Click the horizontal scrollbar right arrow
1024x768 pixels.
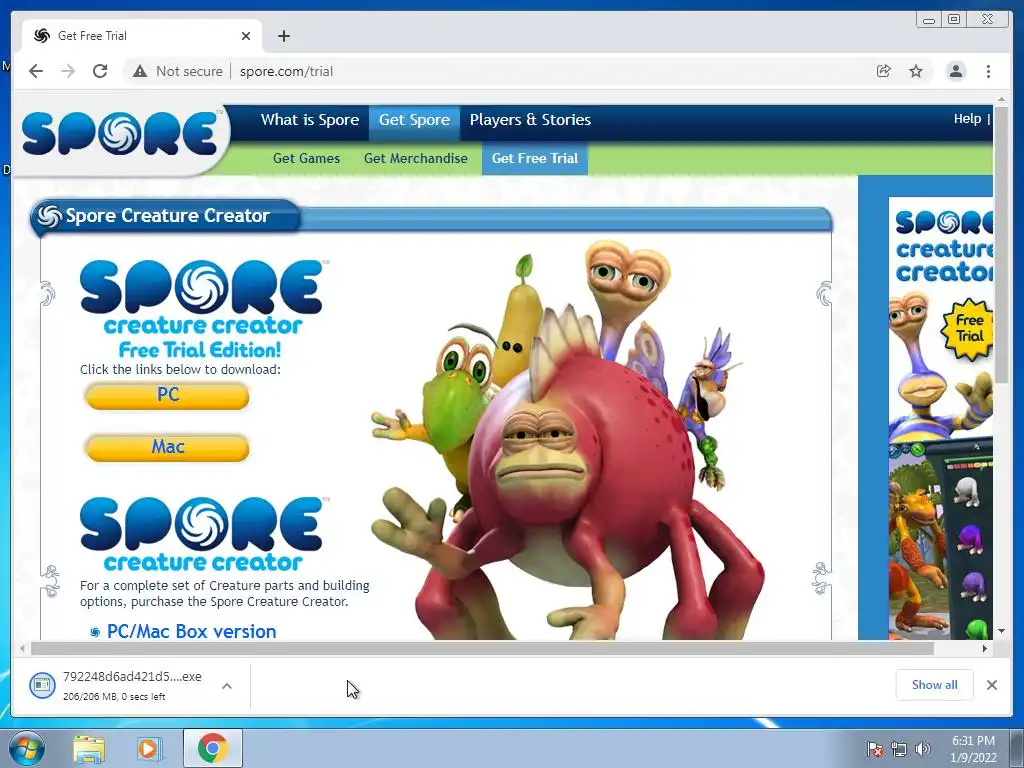tap(985, 648)
